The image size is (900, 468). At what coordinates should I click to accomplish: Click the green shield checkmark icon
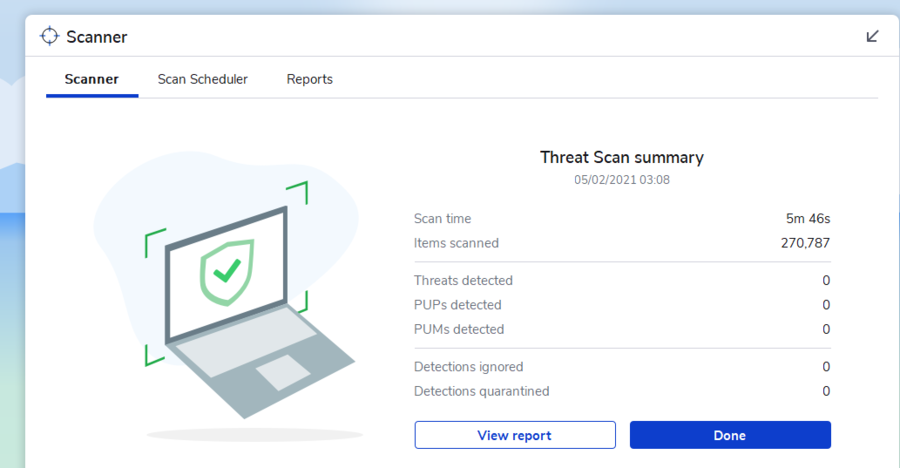coord(227,272)
